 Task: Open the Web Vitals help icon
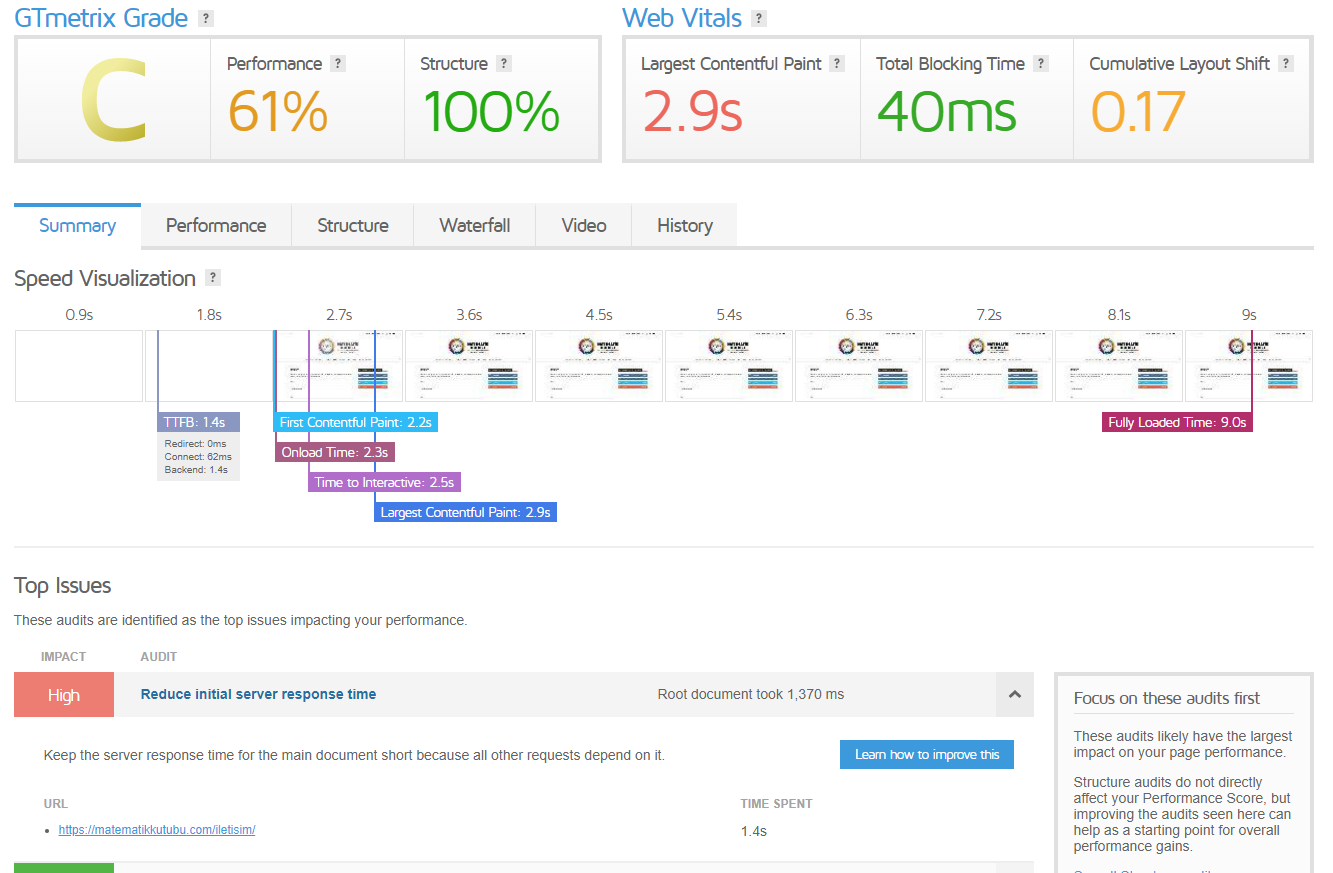pos(759,18)
